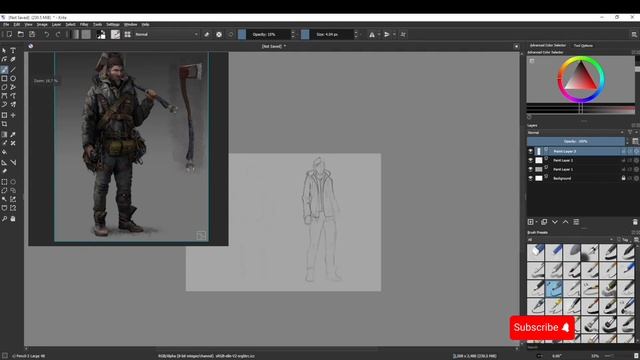Viewport: 640px width, 360px height.
Task: Add a new paint layer
Action: (x=531, y=222)
